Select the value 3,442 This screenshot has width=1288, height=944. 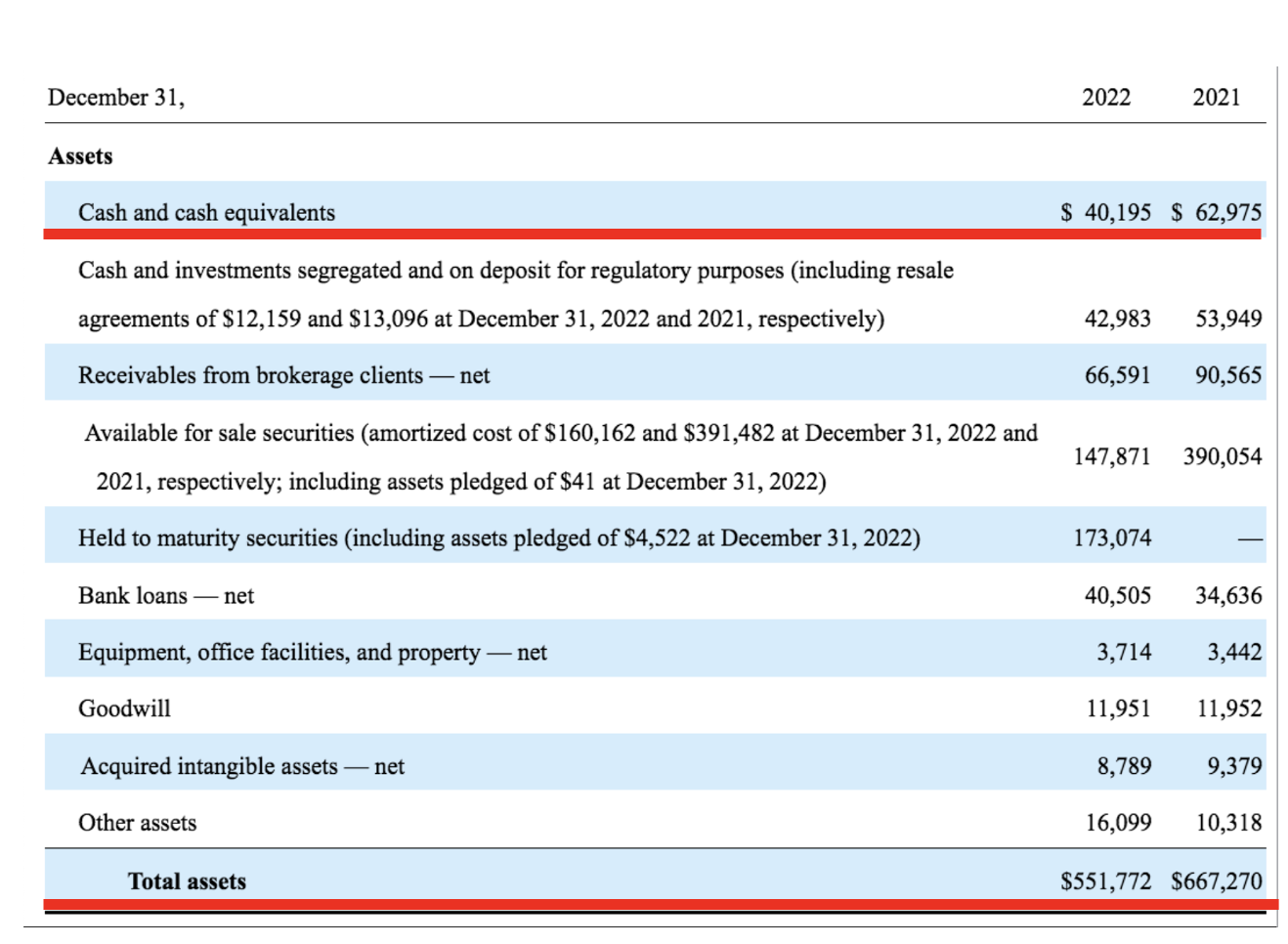click(1234, 652)
